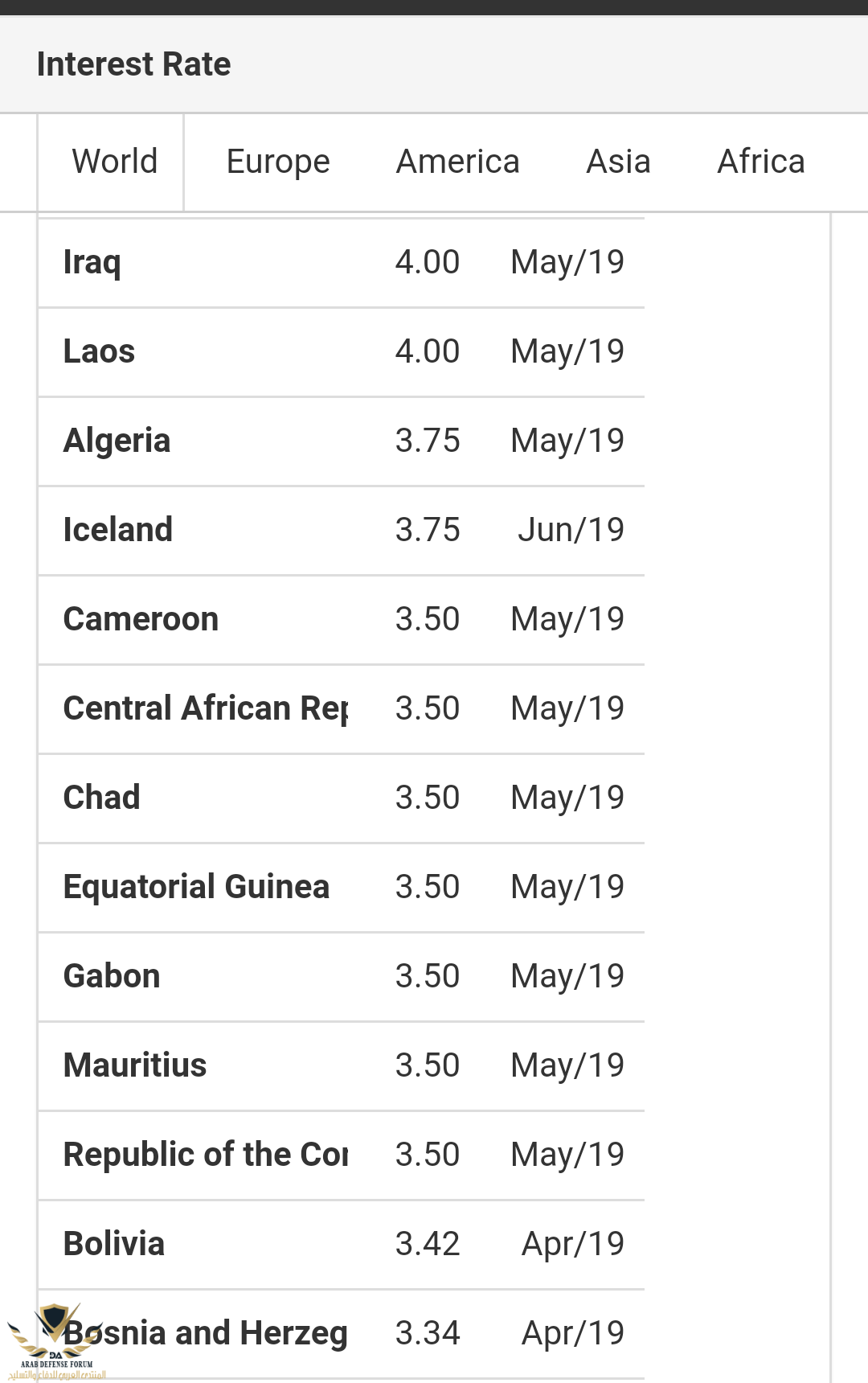Select the America tab
868x1383 pixels.
(x=457, y=162)
